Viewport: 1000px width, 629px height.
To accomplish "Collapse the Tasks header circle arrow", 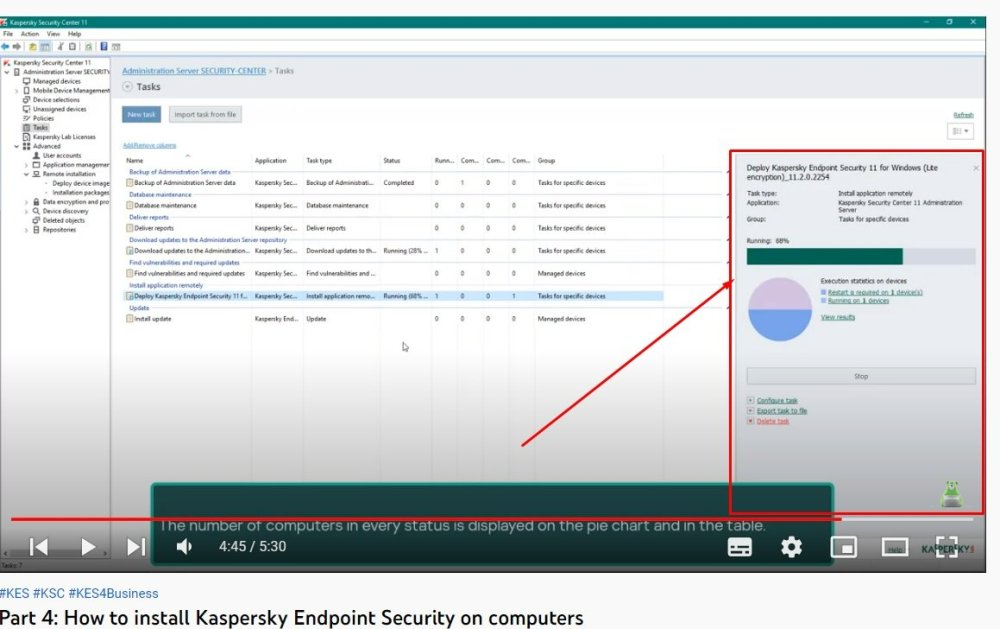I will (x=127, y=87).
